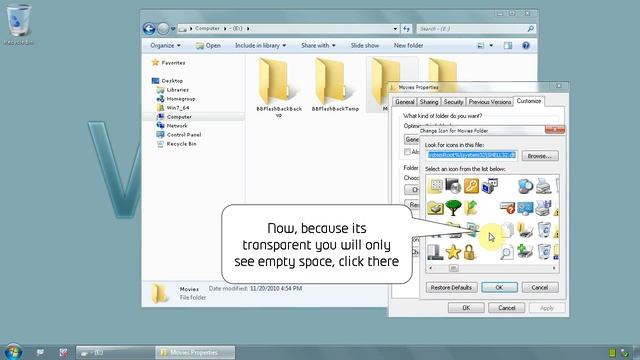Click Cancel in Movies Properties window
The height and width of the screenshot is (360, 640).
click(507, 308)
